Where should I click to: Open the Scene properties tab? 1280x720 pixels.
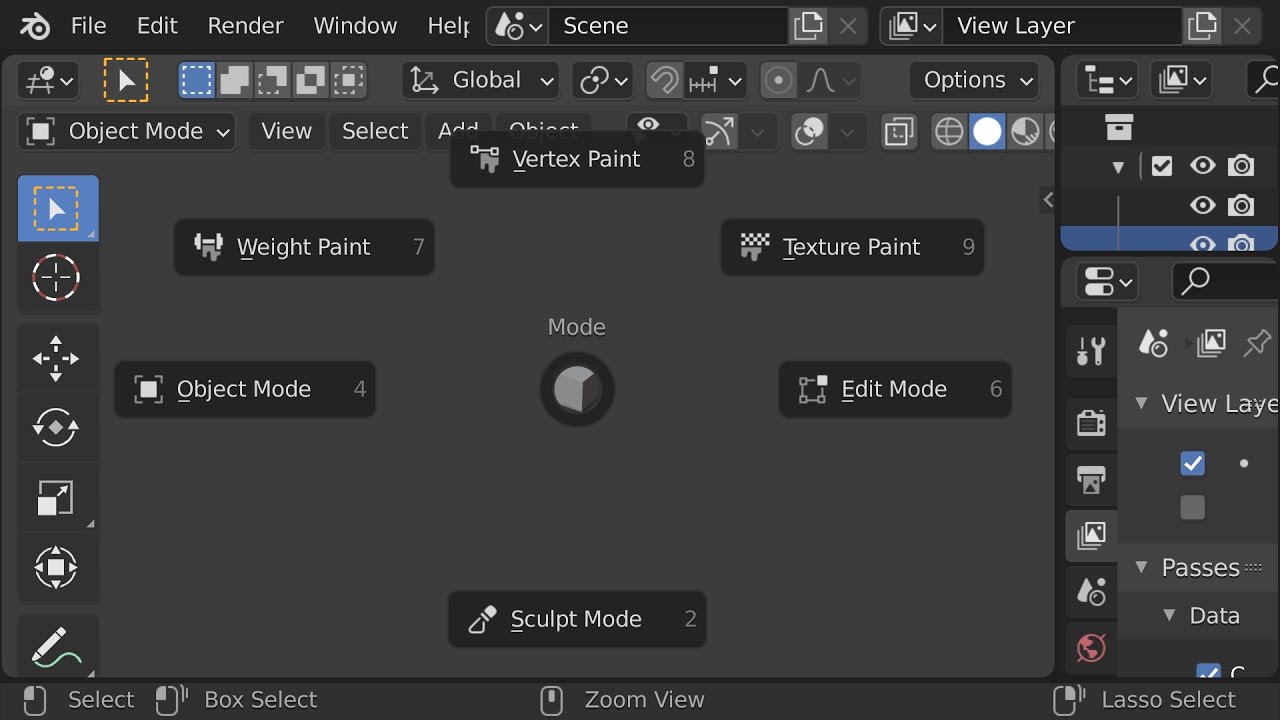[1091, 592]
